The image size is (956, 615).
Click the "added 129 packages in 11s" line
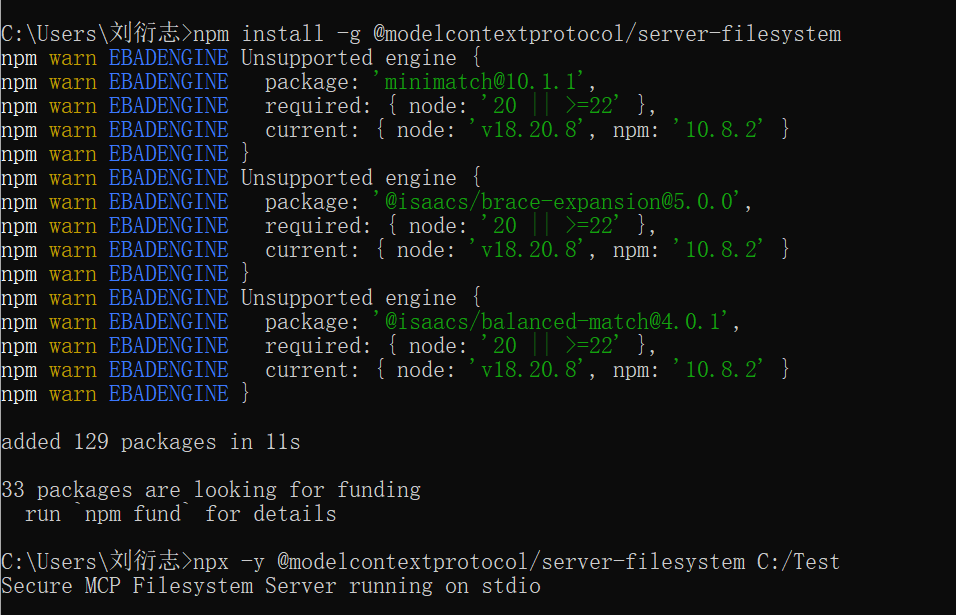[x=150, y=442]
